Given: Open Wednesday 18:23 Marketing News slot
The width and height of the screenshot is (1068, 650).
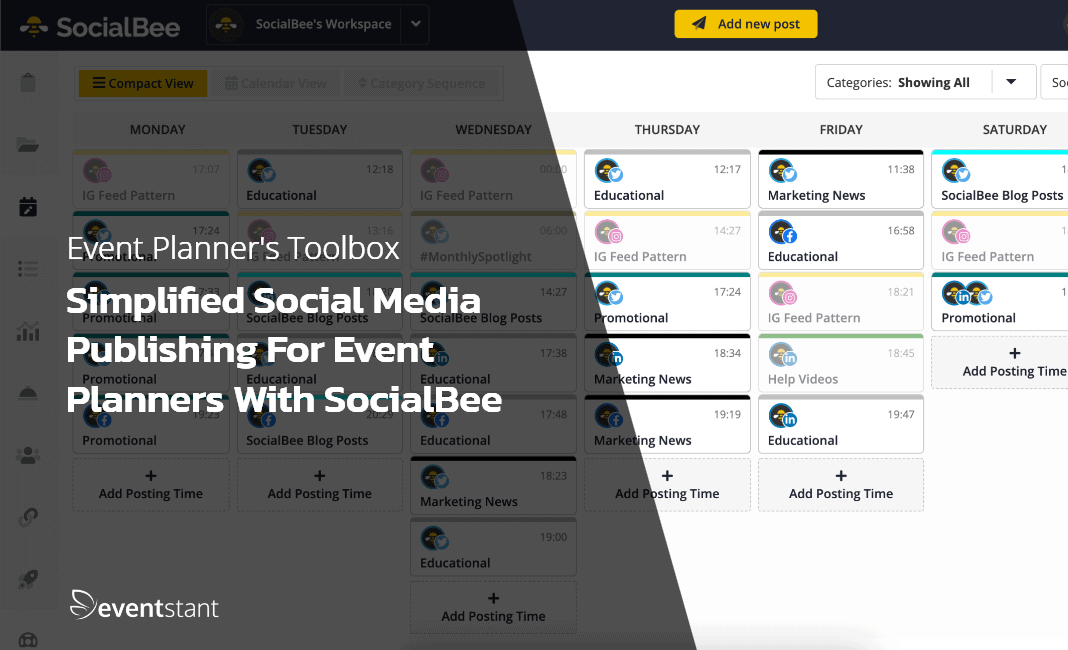Looking at the screenshot, I should 493,486.
